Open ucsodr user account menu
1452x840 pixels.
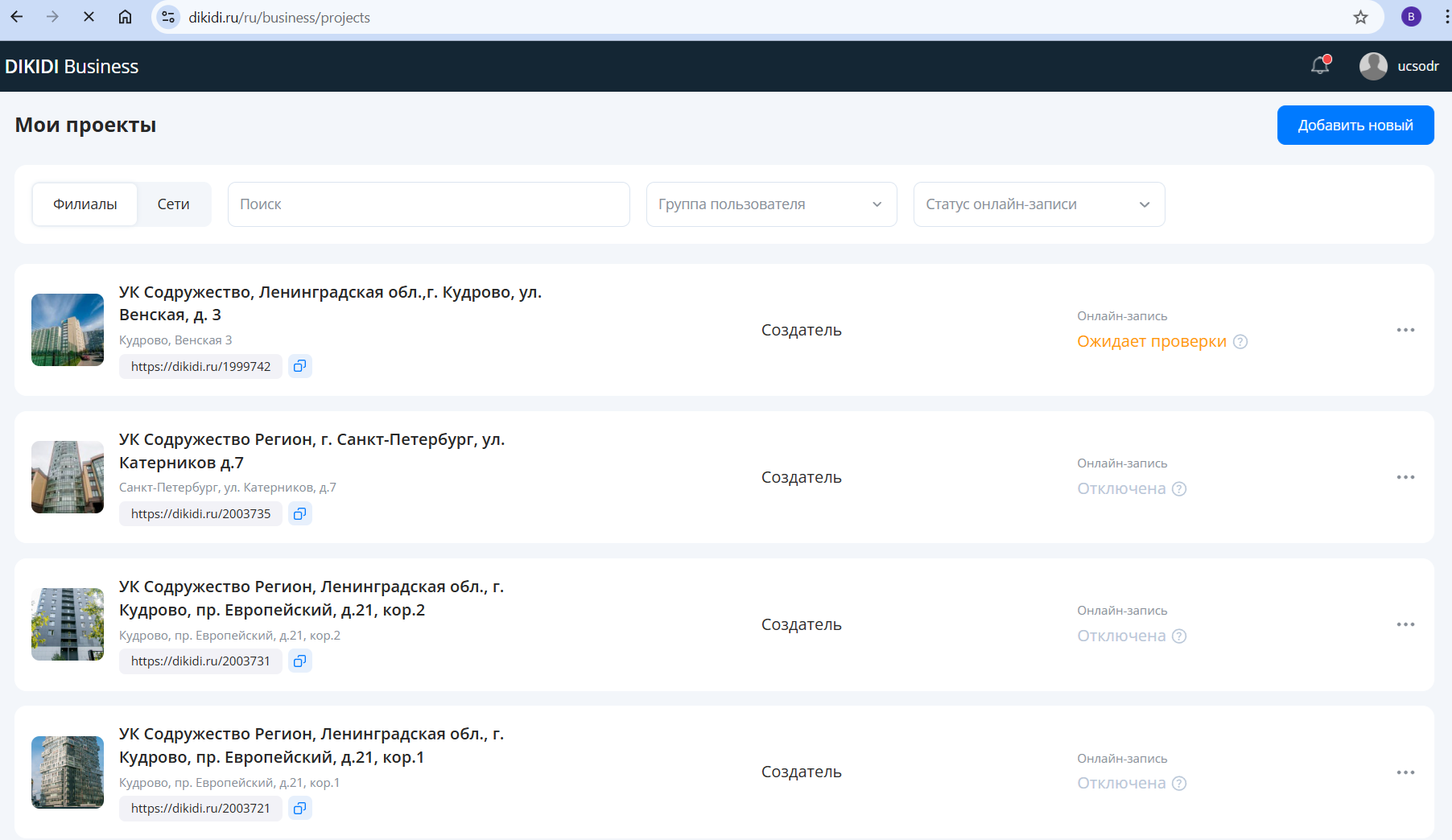click(x=1399, y=66)
